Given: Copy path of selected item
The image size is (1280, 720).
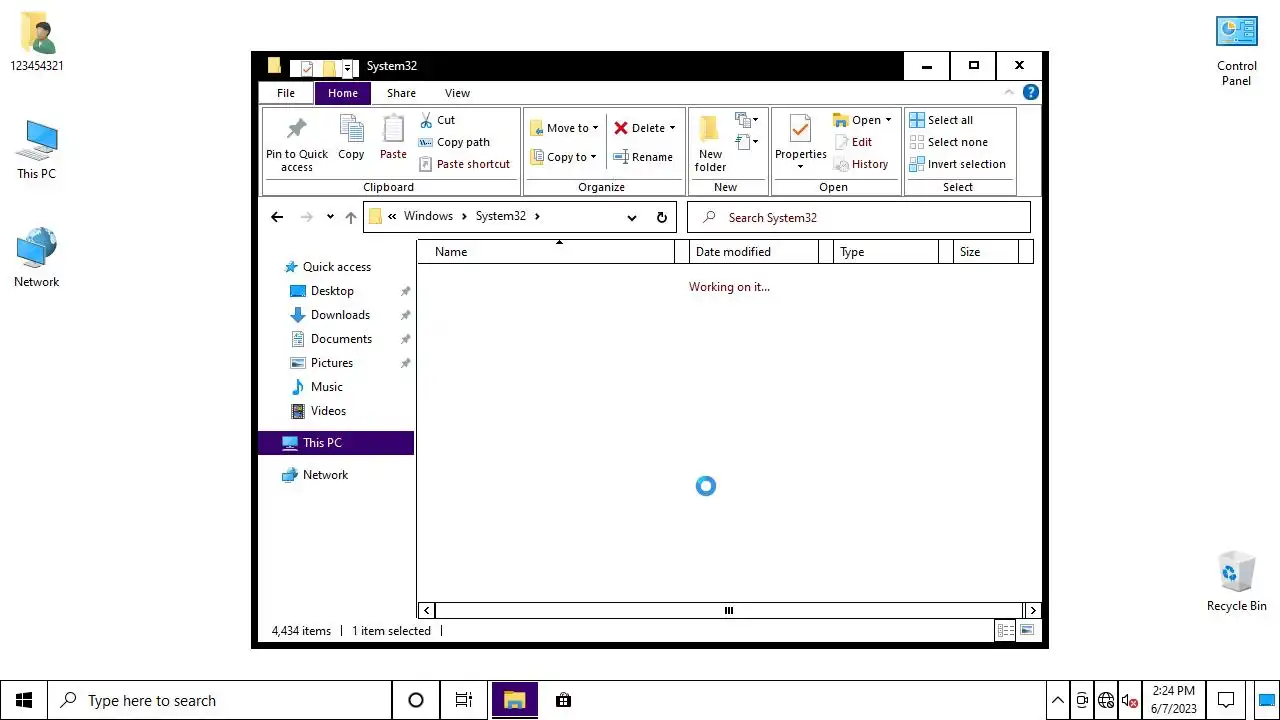Looking at the screenshot, I should pos(454,142).
